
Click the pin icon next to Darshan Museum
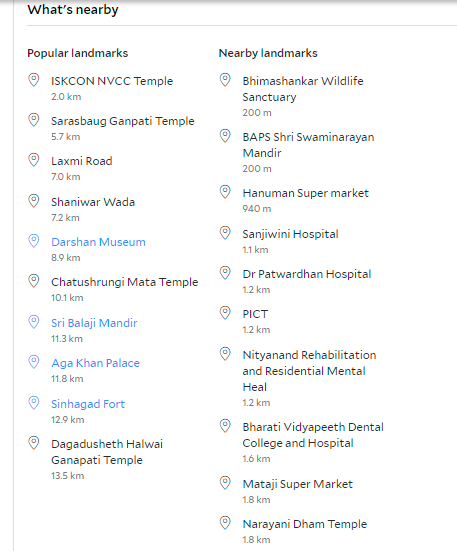[34, 241]
